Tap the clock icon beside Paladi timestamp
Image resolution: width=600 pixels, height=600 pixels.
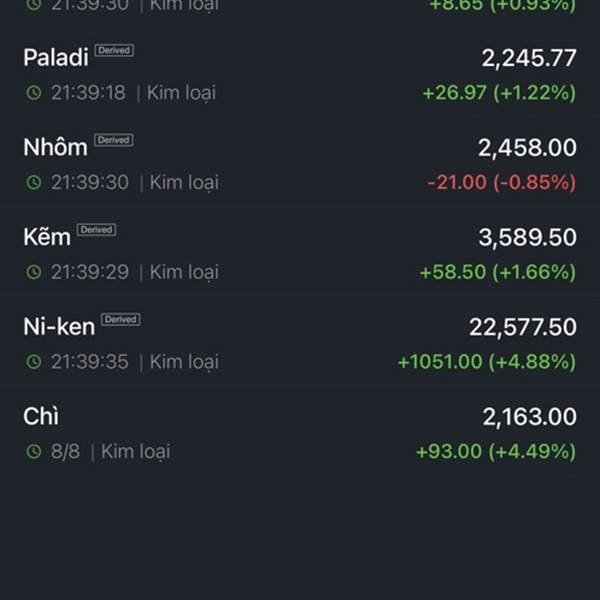[x=34, y=93]
